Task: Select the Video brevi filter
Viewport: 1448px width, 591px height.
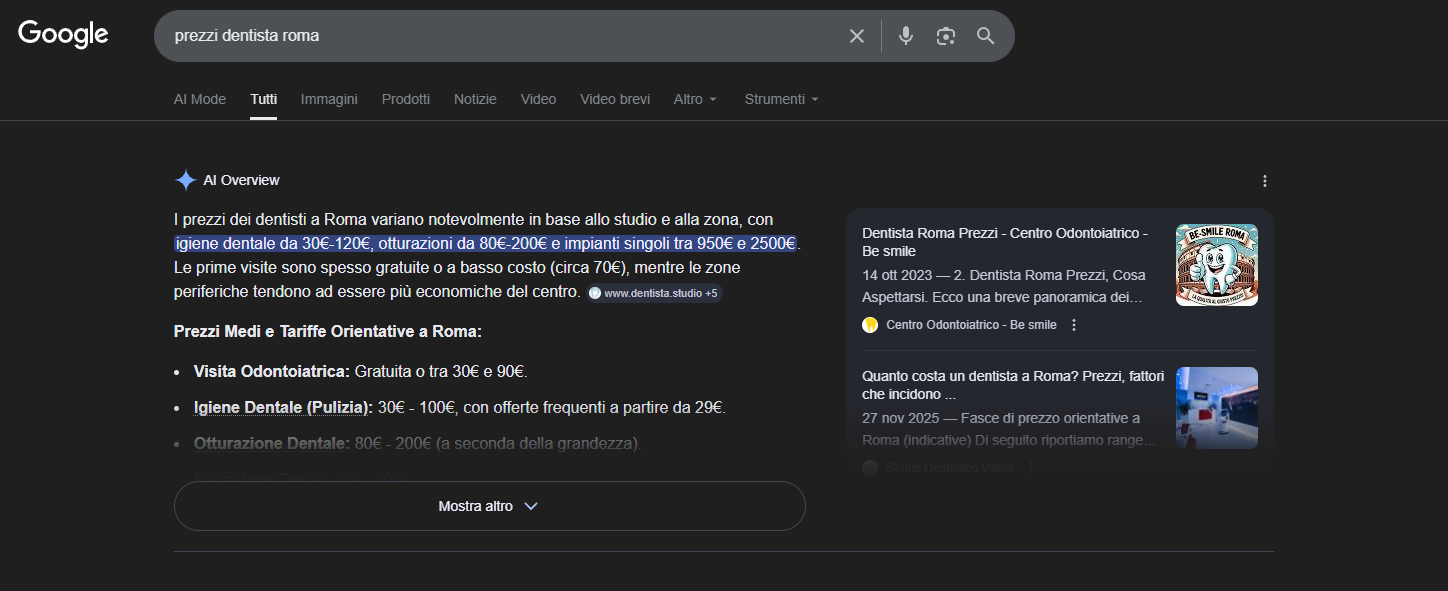Action: pyautogui.click(x=614, y=98)
